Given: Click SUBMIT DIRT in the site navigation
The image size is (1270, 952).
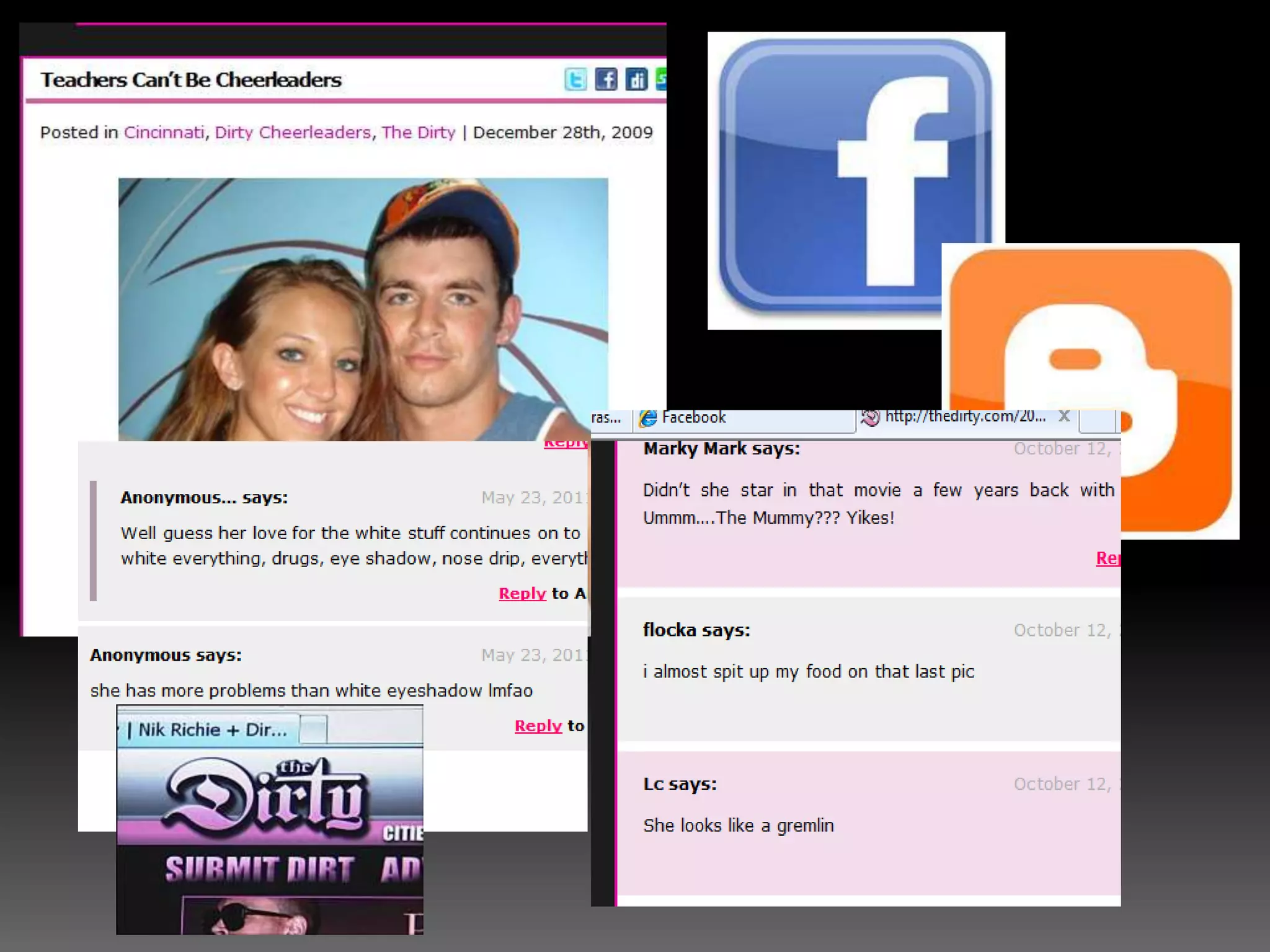Looking at the screenshot, I should pos(259,869).
